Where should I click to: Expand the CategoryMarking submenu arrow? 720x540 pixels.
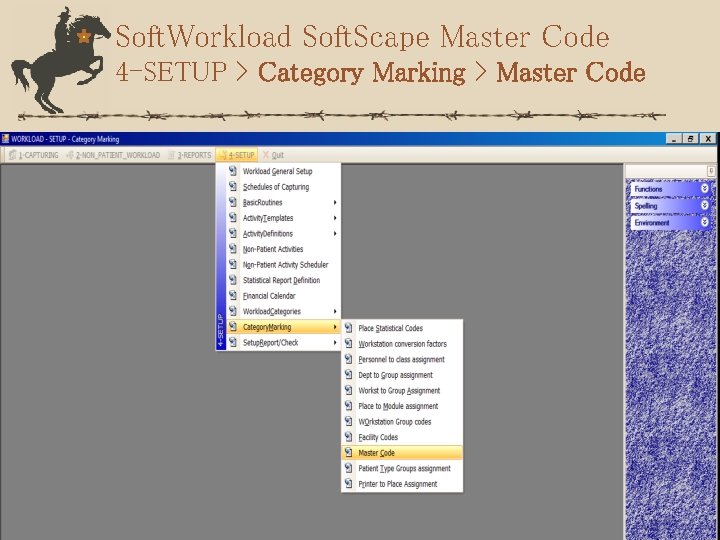tap(335, 327)
